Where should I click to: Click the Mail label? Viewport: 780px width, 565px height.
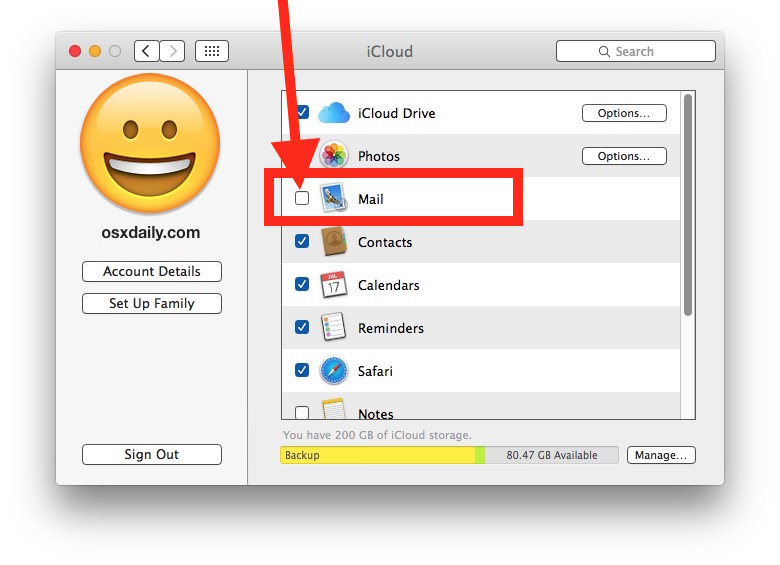tap(371, 199)
